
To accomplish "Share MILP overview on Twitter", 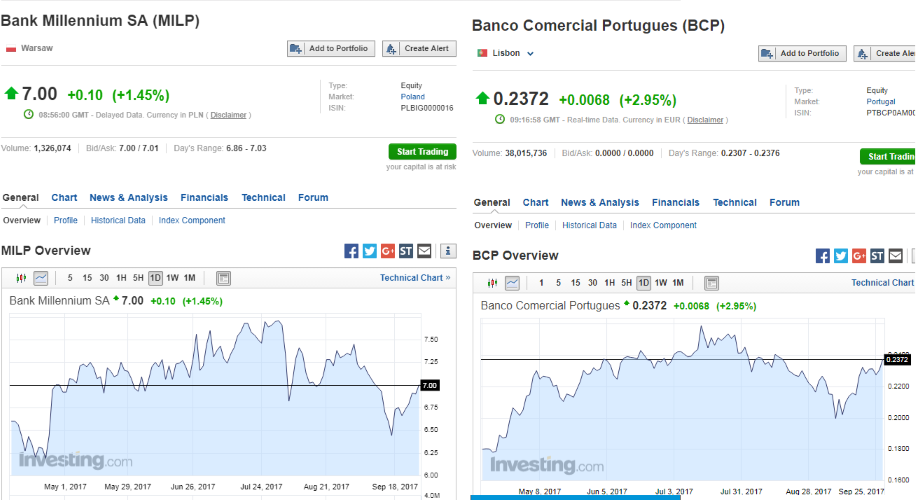I will 370,251.
